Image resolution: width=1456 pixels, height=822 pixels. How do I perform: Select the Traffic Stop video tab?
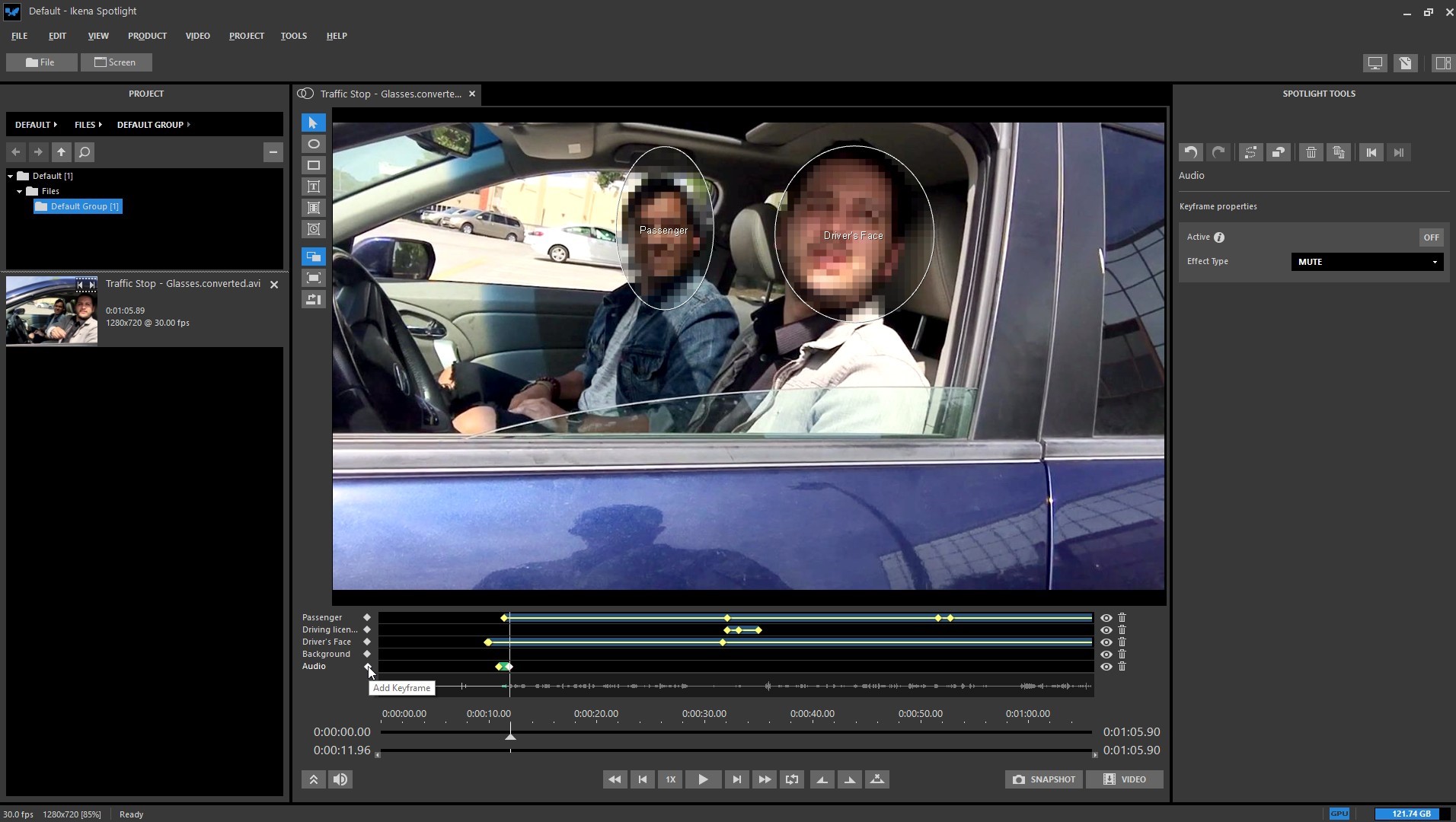tap(387, 94)
